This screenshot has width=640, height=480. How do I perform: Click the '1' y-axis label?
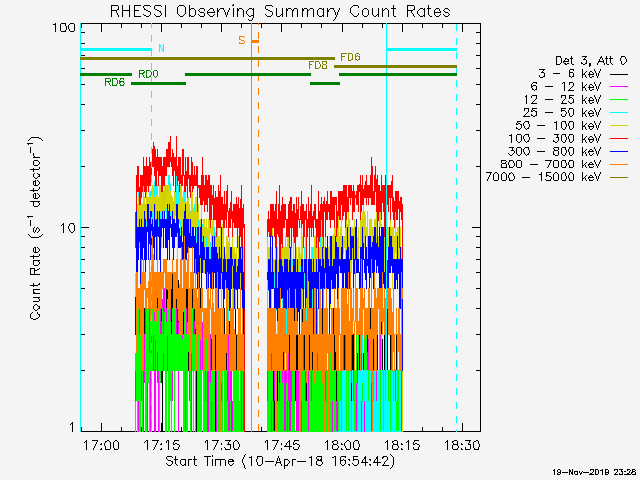coord(73,427)
